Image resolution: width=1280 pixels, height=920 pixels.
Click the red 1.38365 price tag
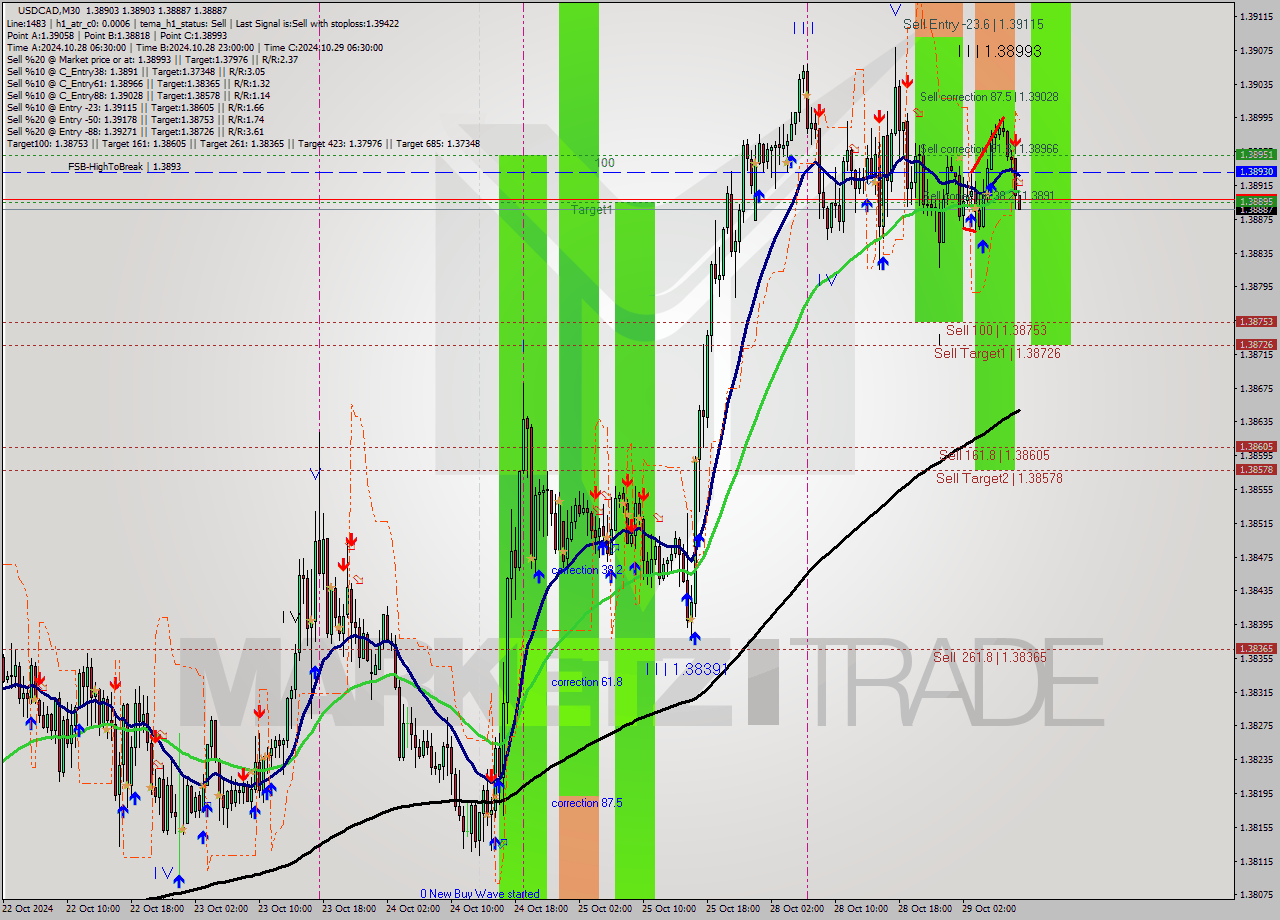tap(1256, 649)
